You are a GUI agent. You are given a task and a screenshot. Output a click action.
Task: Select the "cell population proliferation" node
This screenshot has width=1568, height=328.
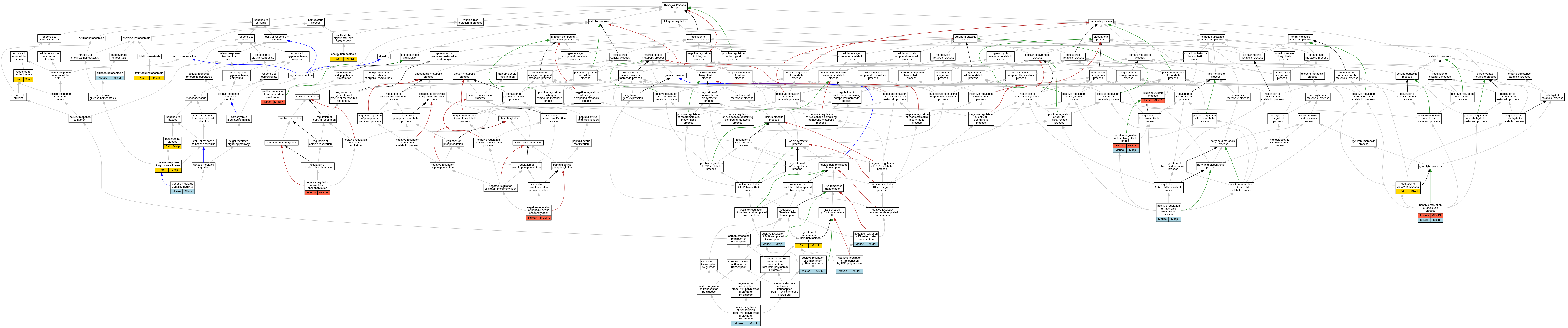410,57
